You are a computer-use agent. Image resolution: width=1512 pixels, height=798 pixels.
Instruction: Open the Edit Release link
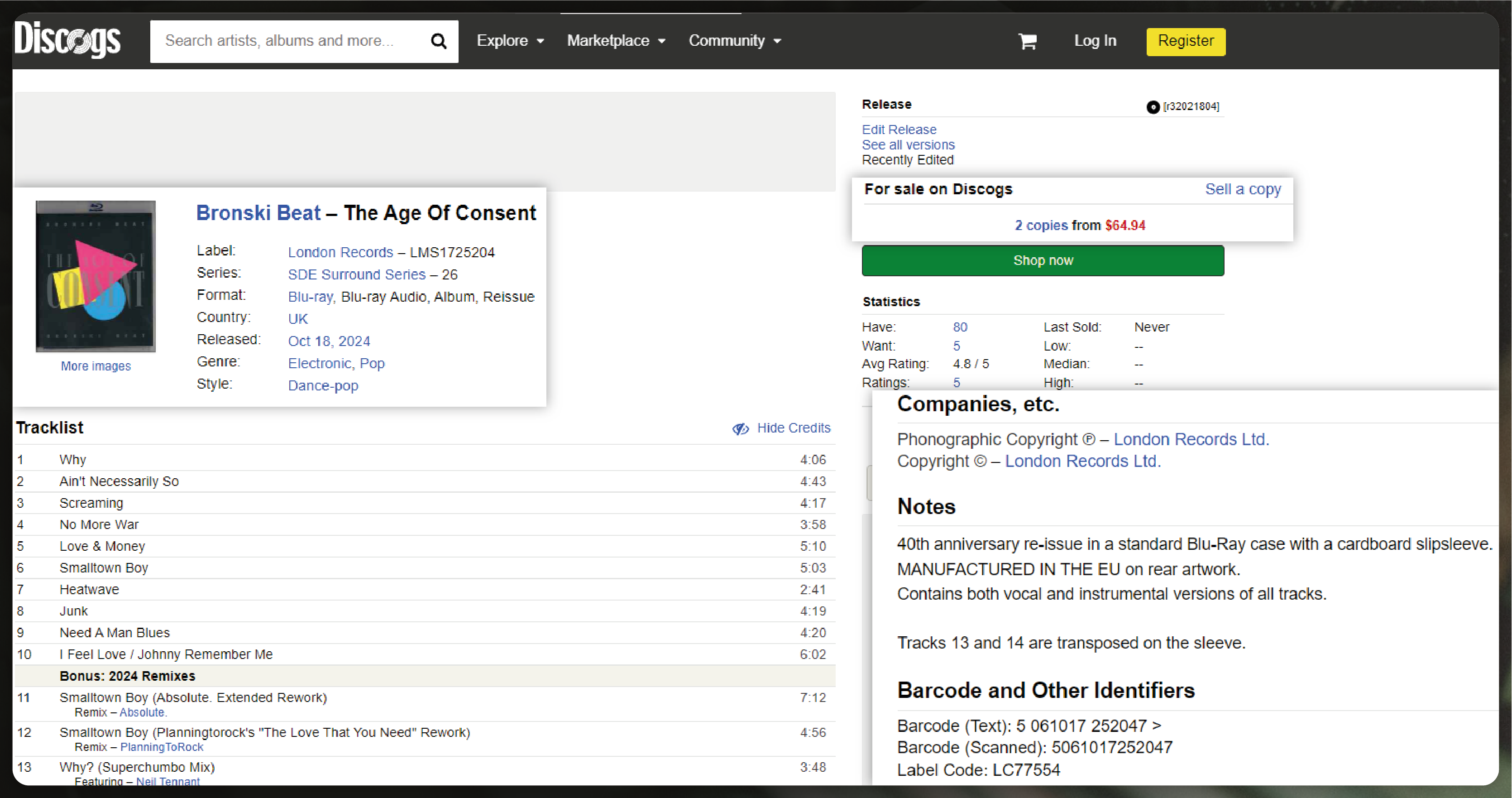pyautogui.click(x=899, y=129)
